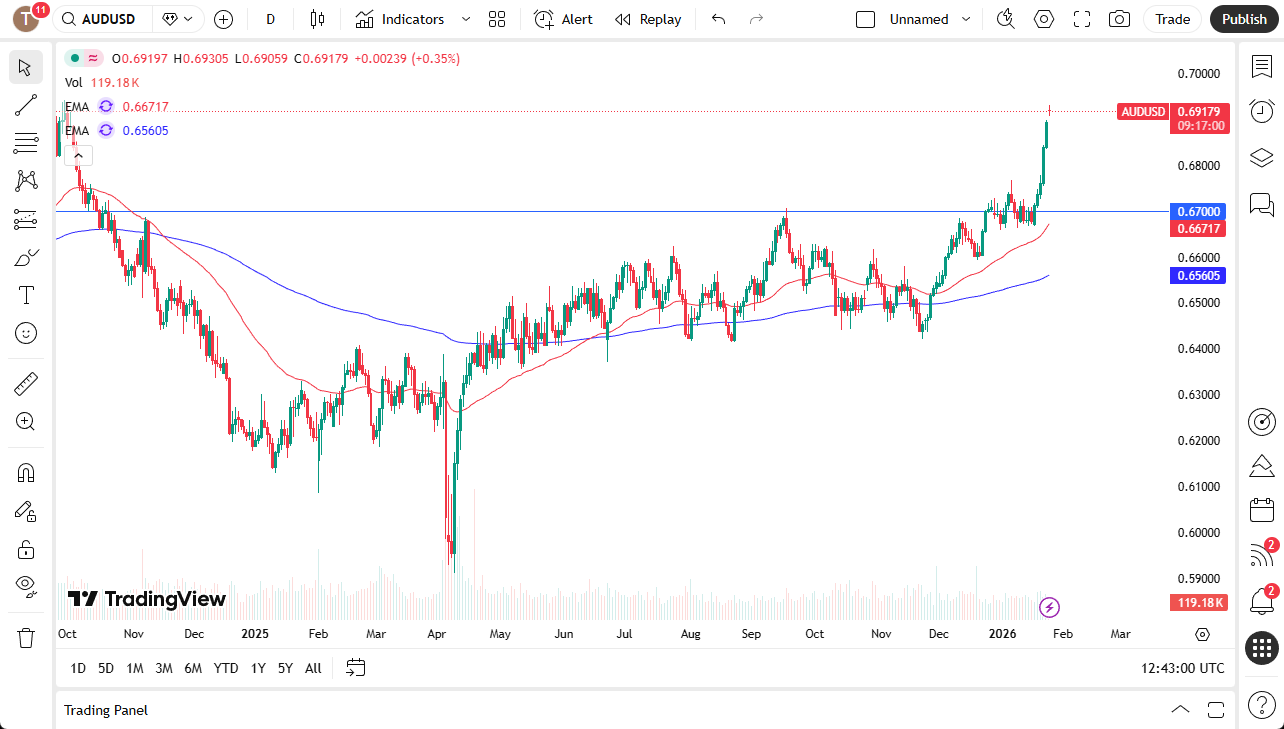Expand the Unnamed layout dropdown
1284x729 pixels.
[965, 19]
